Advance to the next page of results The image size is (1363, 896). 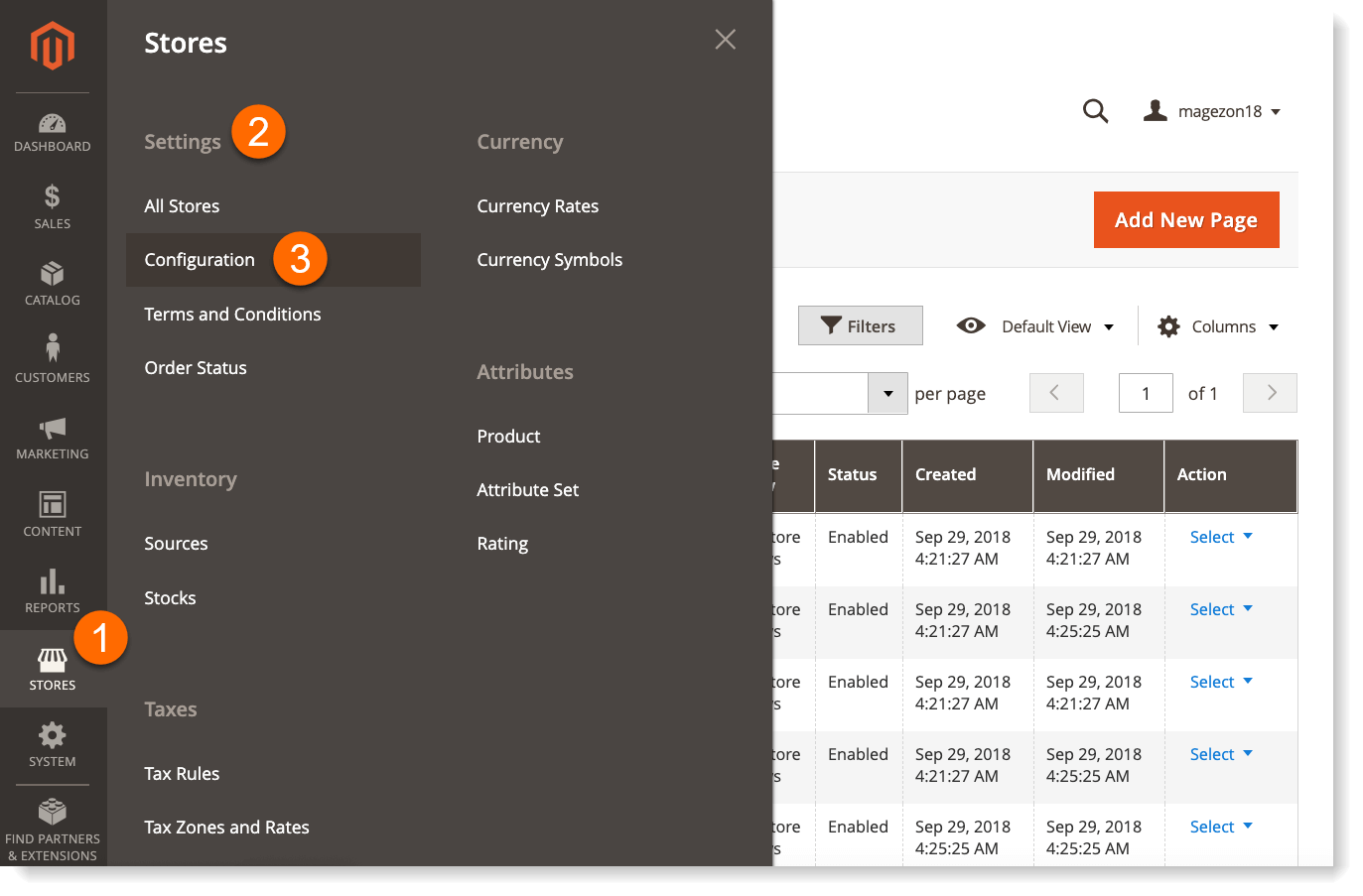tap(1270, 393)
